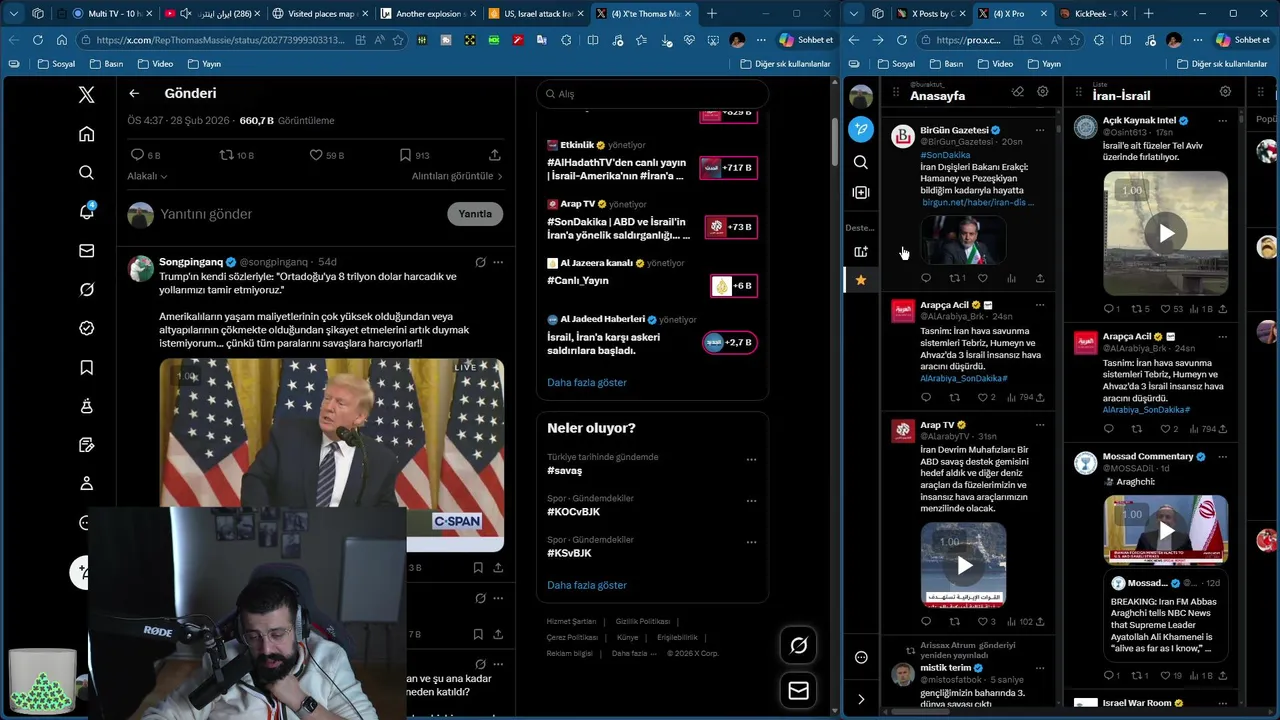Open Bookmarks icon in X sidebar
Screen dimensions: 1280x720
[x=87, y=368]
